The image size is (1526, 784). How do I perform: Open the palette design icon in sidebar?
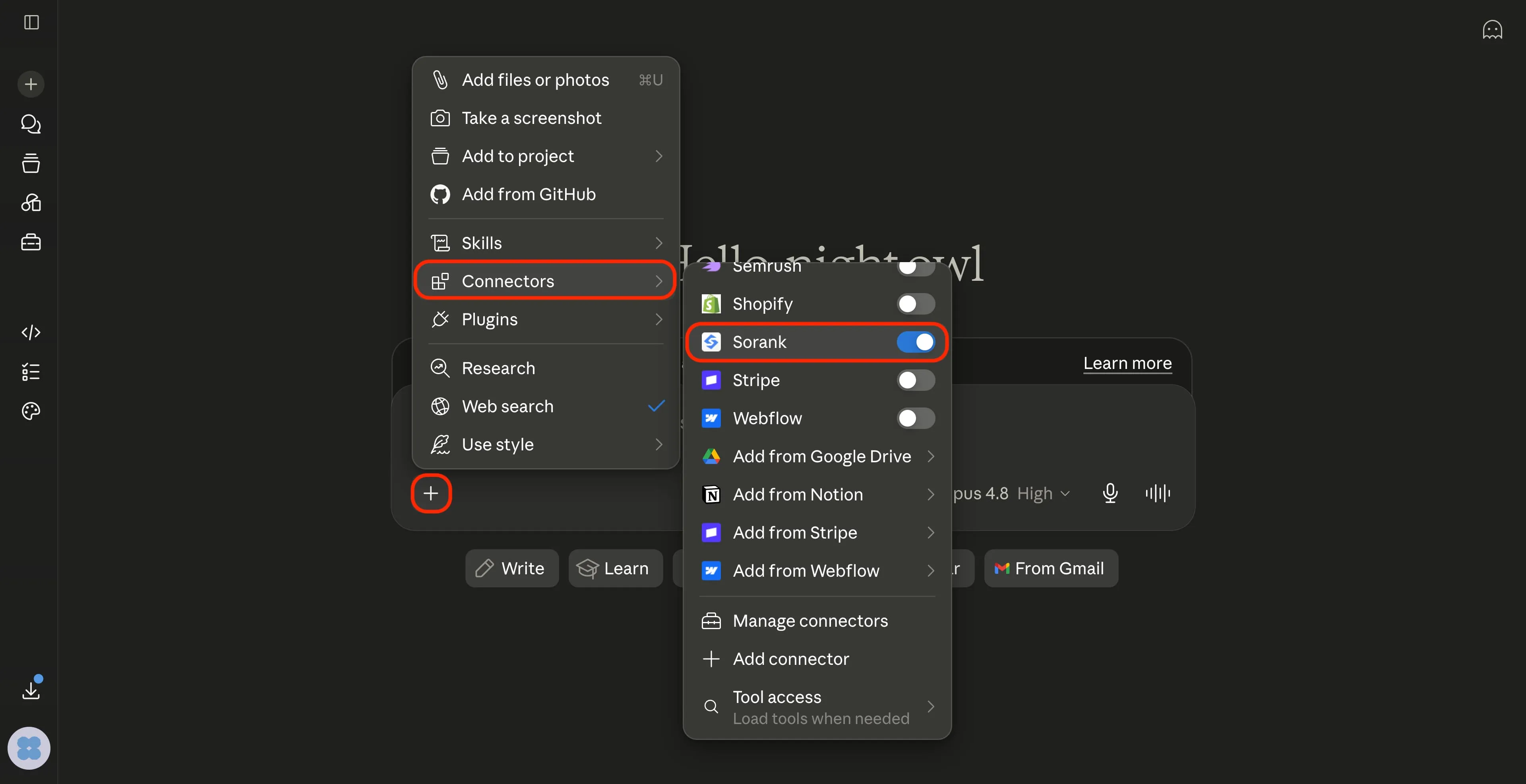31,411
